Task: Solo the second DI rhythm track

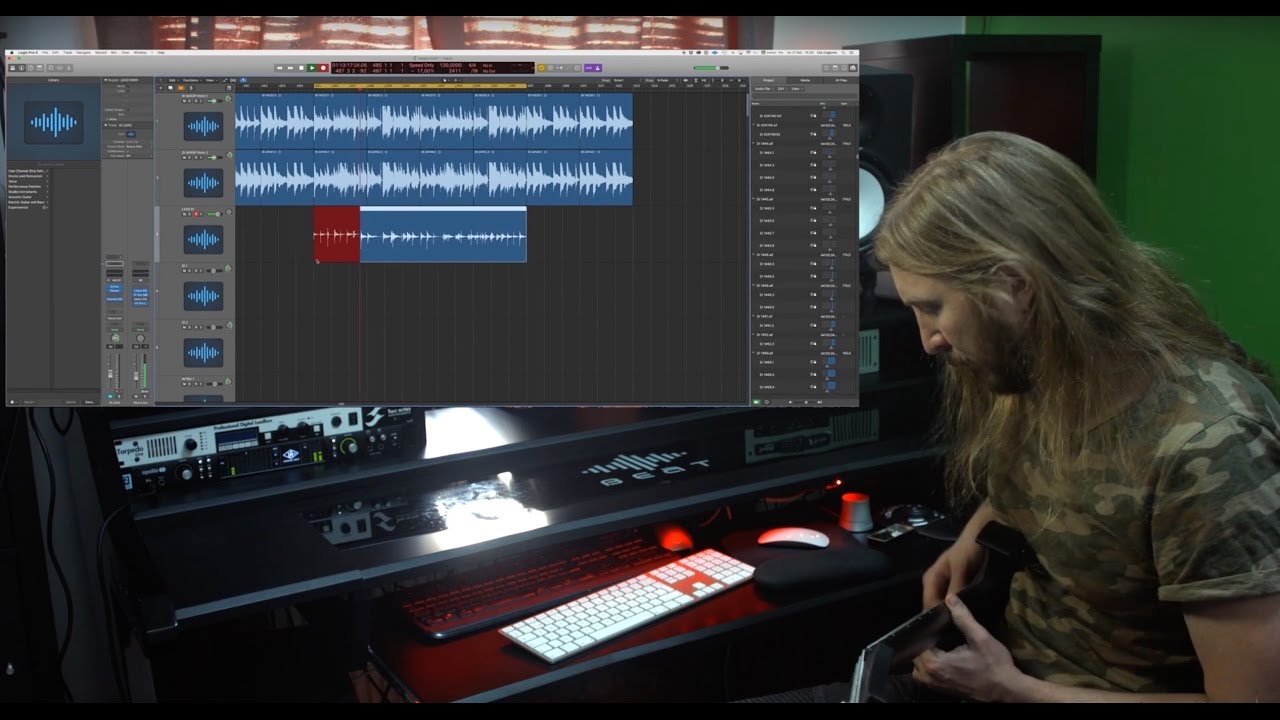Action: coord(189,157)
